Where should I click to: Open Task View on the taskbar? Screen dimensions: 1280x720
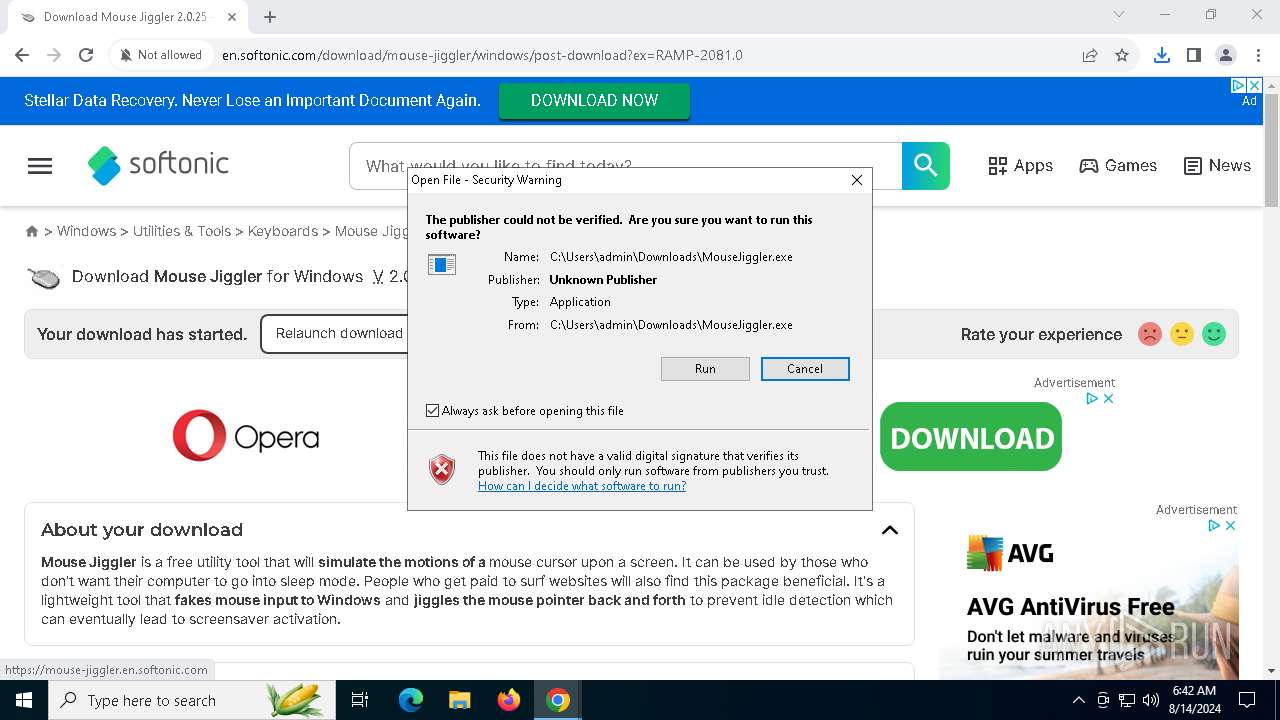tap(361, 700)
